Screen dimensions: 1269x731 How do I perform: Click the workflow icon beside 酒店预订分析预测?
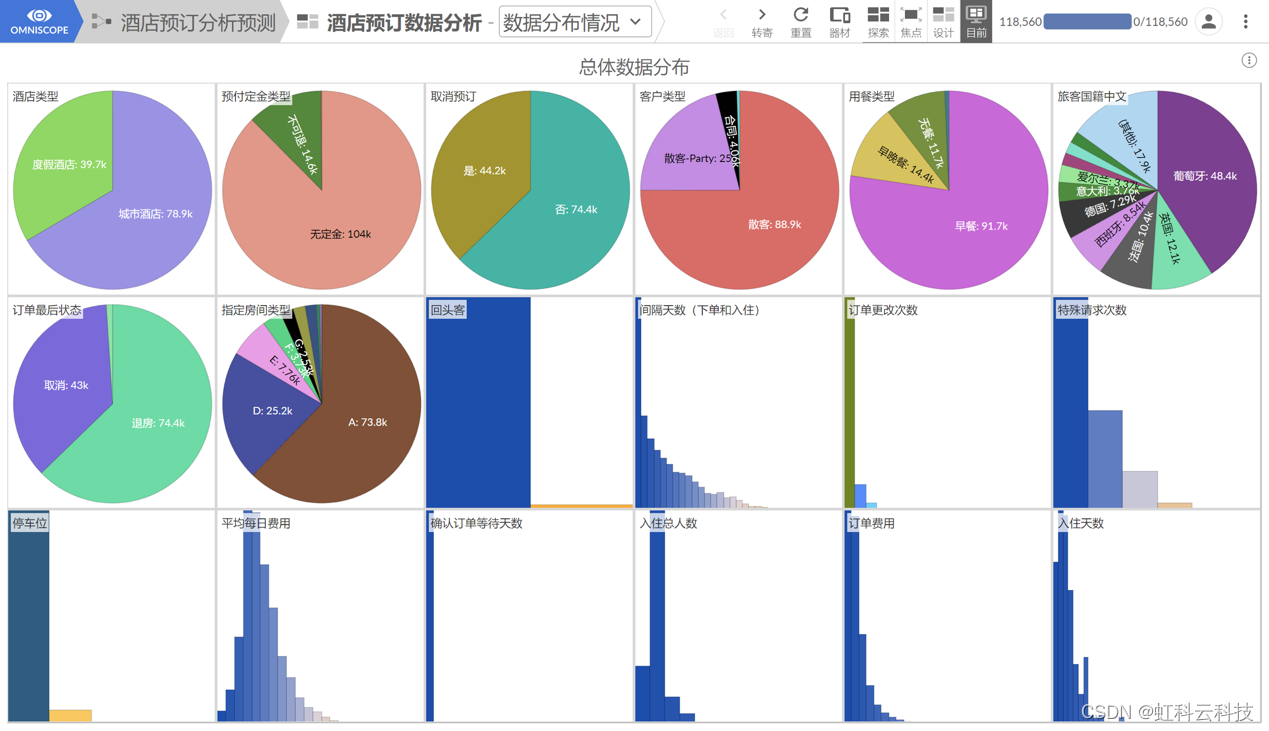click(101, 21)
